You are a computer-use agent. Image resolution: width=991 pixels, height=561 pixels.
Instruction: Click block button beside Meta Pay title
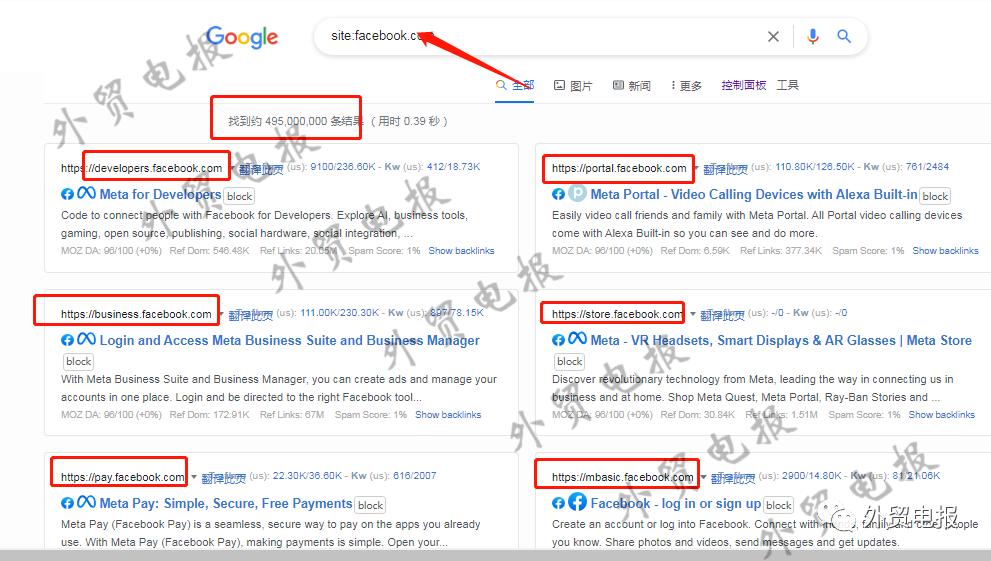[x=370, y=505]
